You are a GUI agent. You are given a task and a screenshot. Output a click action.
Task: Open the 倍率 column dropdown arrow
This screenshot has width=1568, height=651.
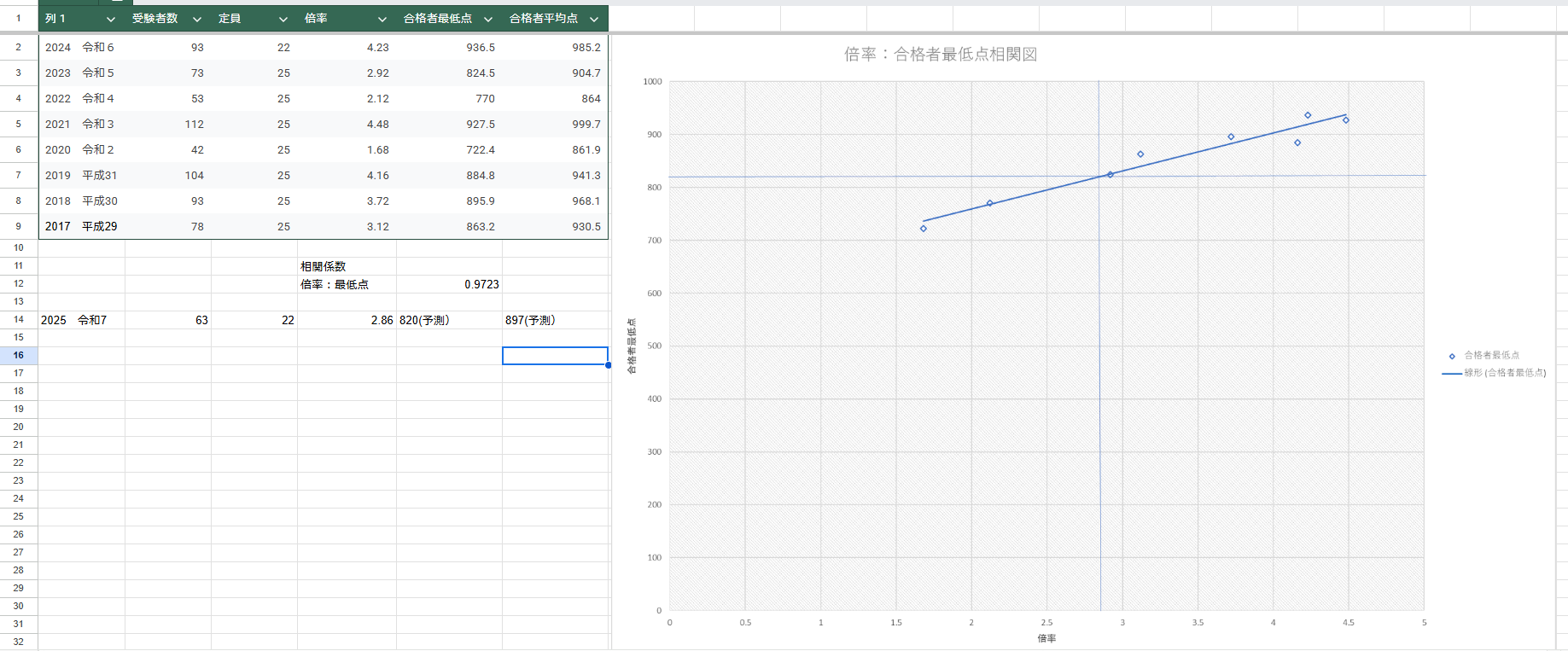tap(382, 19)
